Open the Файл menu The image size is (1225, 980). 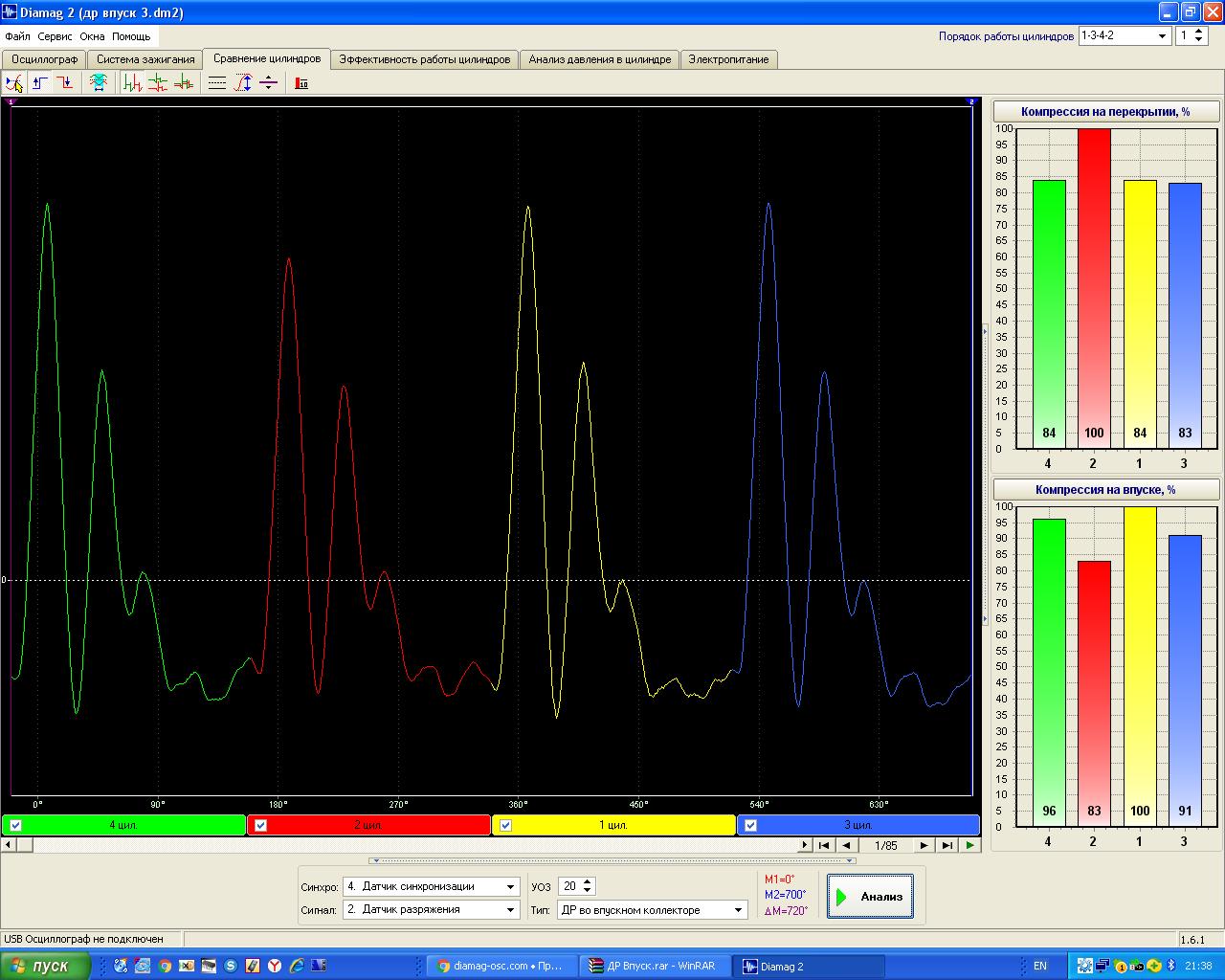[x=17, y=36]
